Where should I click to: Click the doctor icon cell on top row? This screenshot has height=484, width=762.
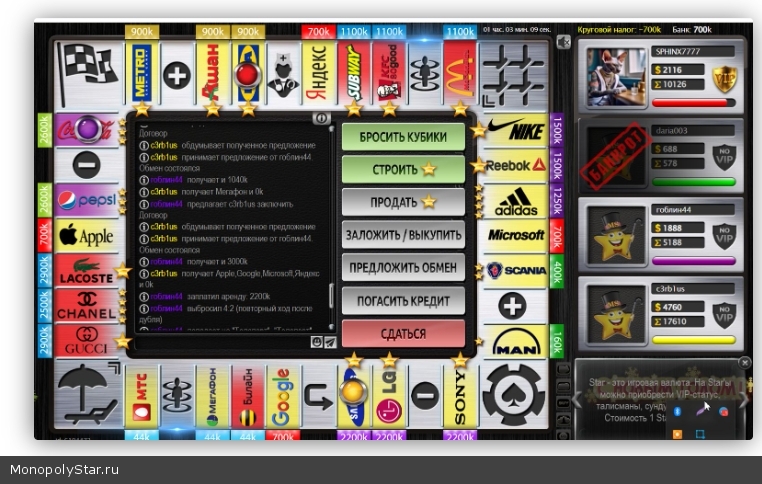pyautogui.click(x=283, y=75)
